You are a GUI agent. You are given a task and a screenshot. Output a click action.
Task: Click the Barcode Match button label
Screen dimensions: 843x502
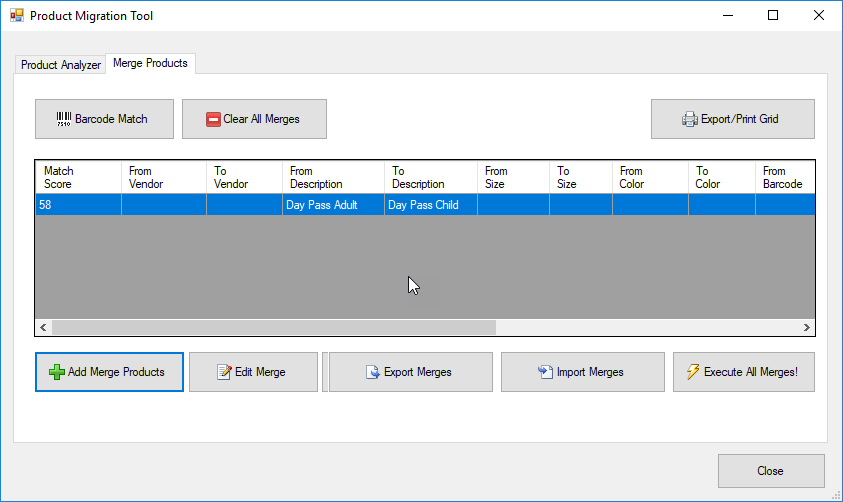(111, 119)
